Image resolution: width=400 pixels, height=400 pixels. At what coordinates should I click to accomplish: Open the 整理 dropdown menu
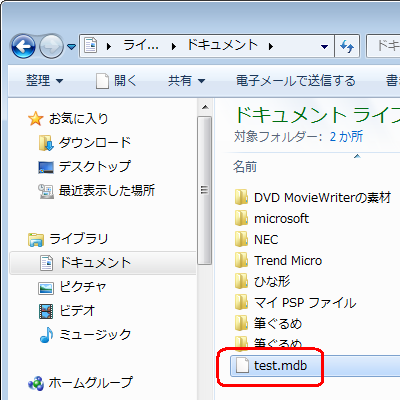(44, 81)
